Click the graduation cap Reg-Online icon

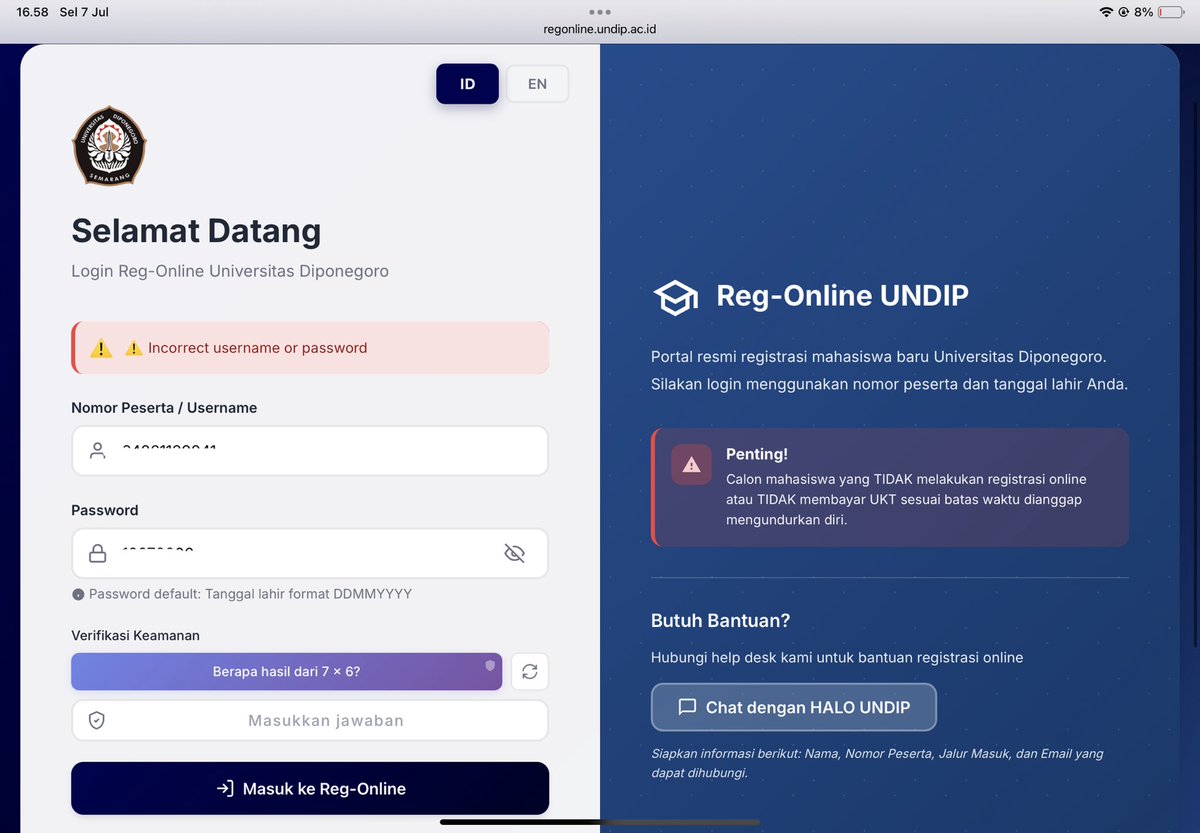pyautogui.click(x=675, y=297)
